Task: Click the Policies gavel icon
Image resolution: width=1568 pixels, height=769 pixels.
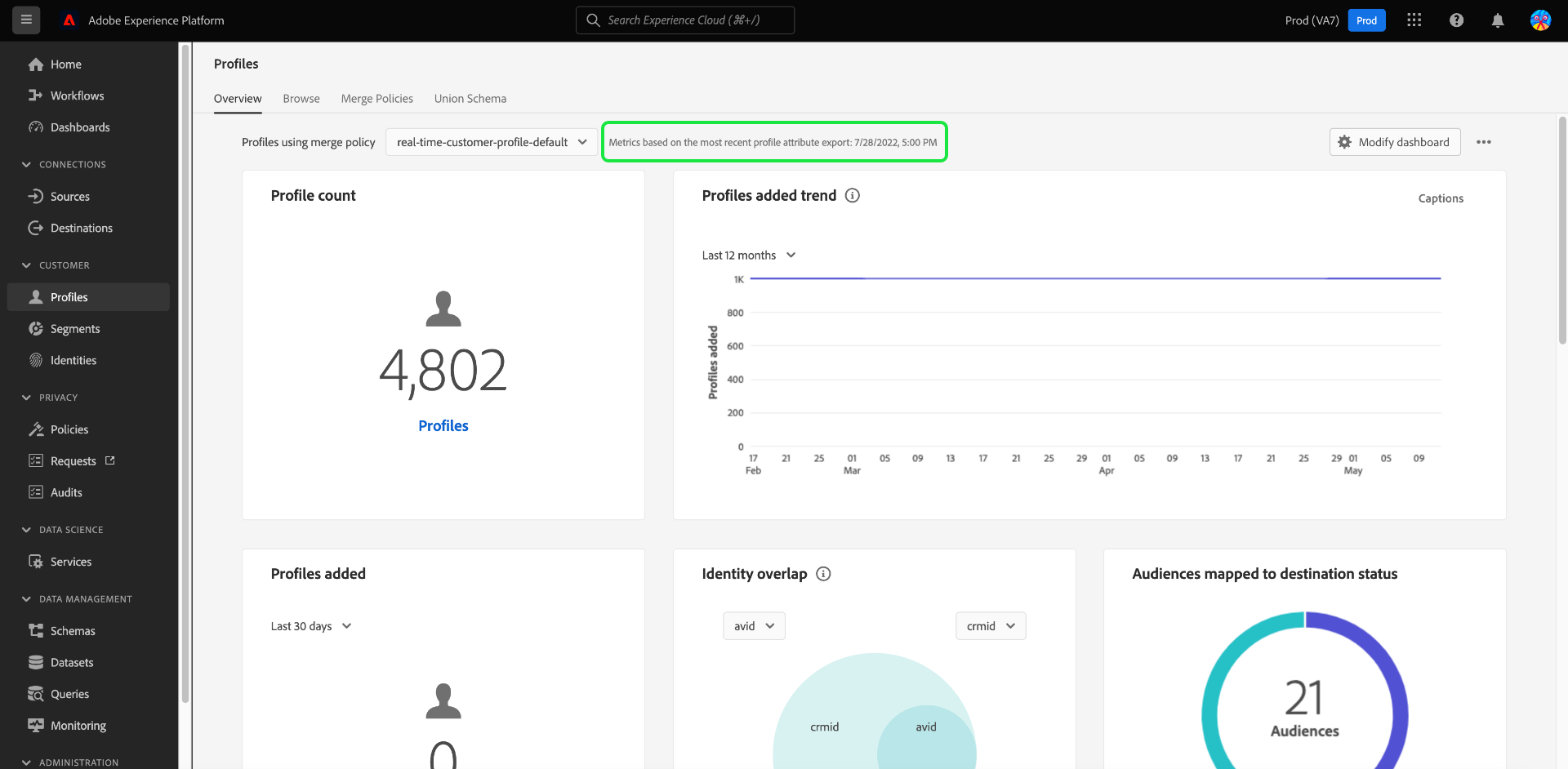Action: click(36, 429)
